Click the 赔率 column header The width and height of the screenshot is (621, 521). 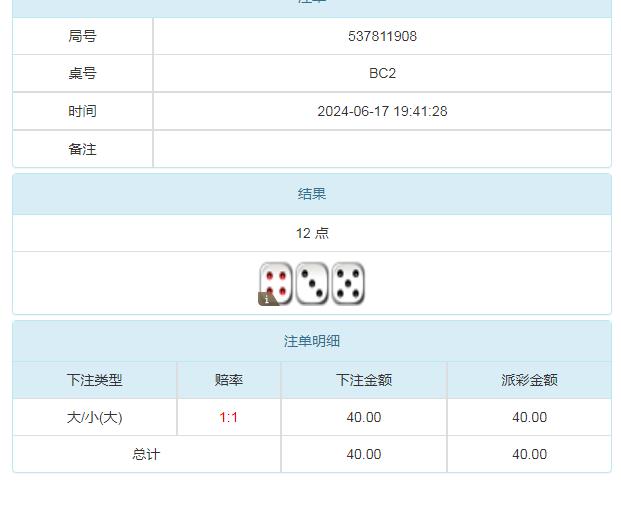coord(229,380)
